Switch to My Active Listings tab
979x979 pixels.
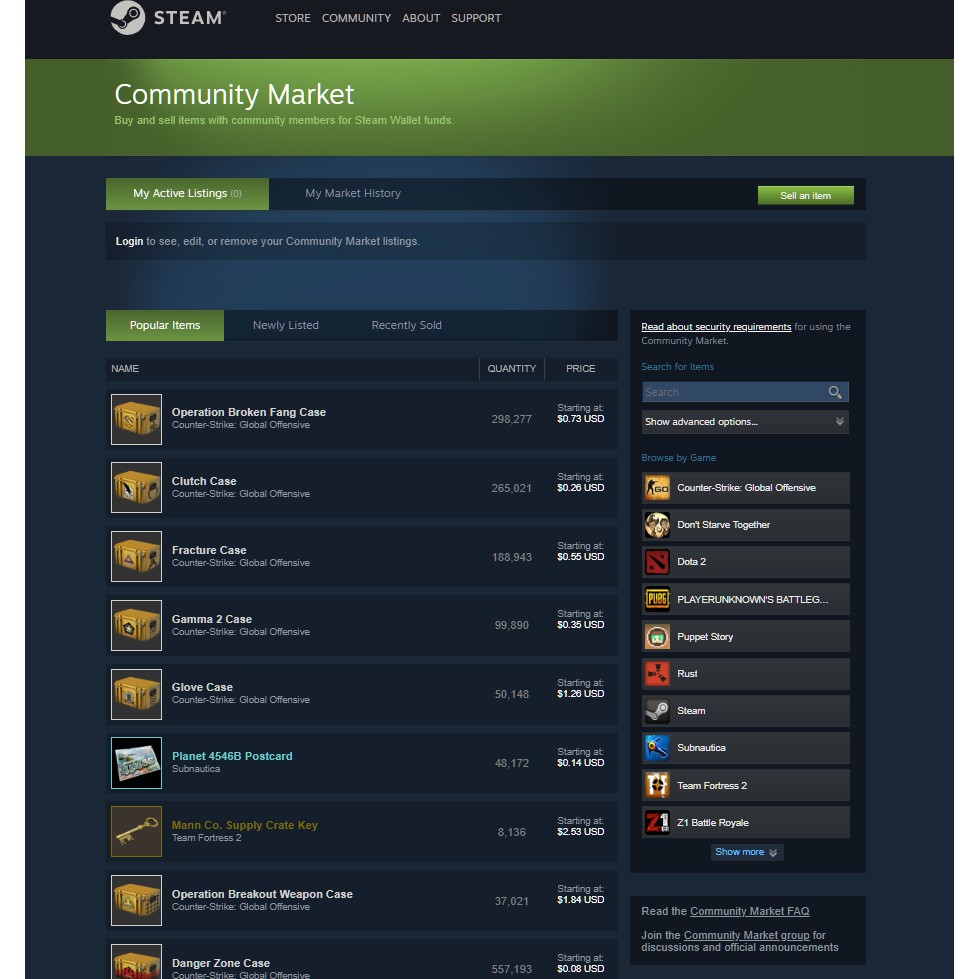coord(187,194)
